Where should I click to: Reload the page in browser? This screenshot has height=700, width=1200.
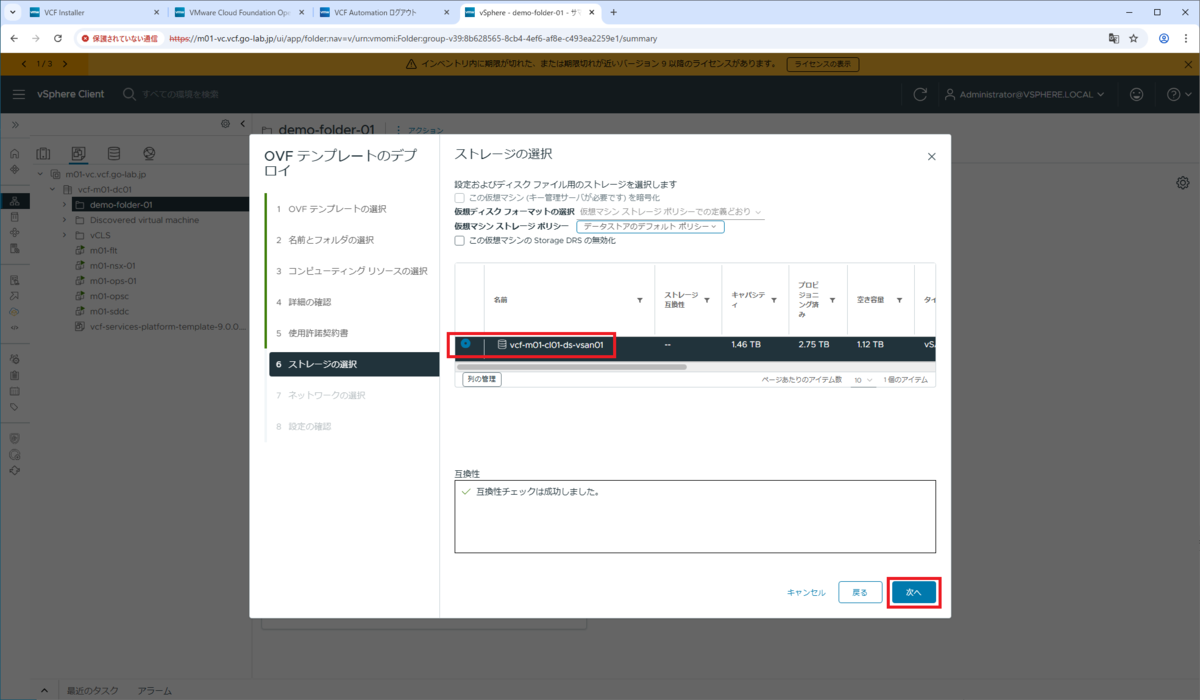tap(58, 38)
